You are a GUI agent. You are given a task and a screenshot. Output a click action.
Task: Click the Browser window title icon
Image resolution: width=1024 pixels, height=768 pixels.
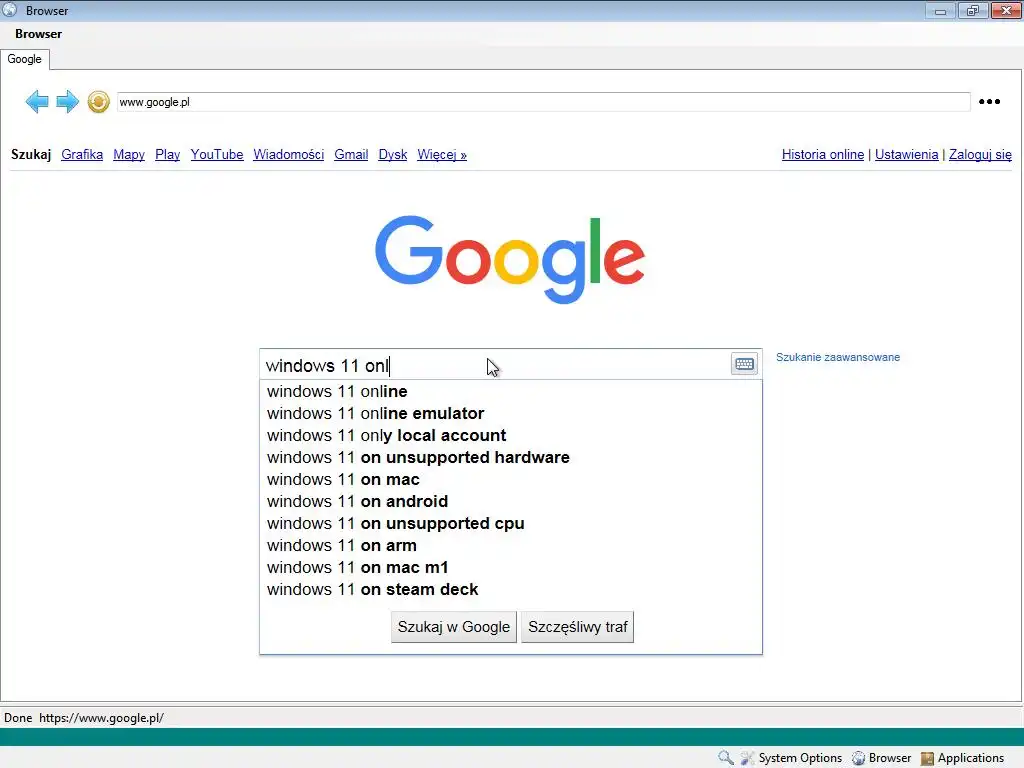coord(10,10)
